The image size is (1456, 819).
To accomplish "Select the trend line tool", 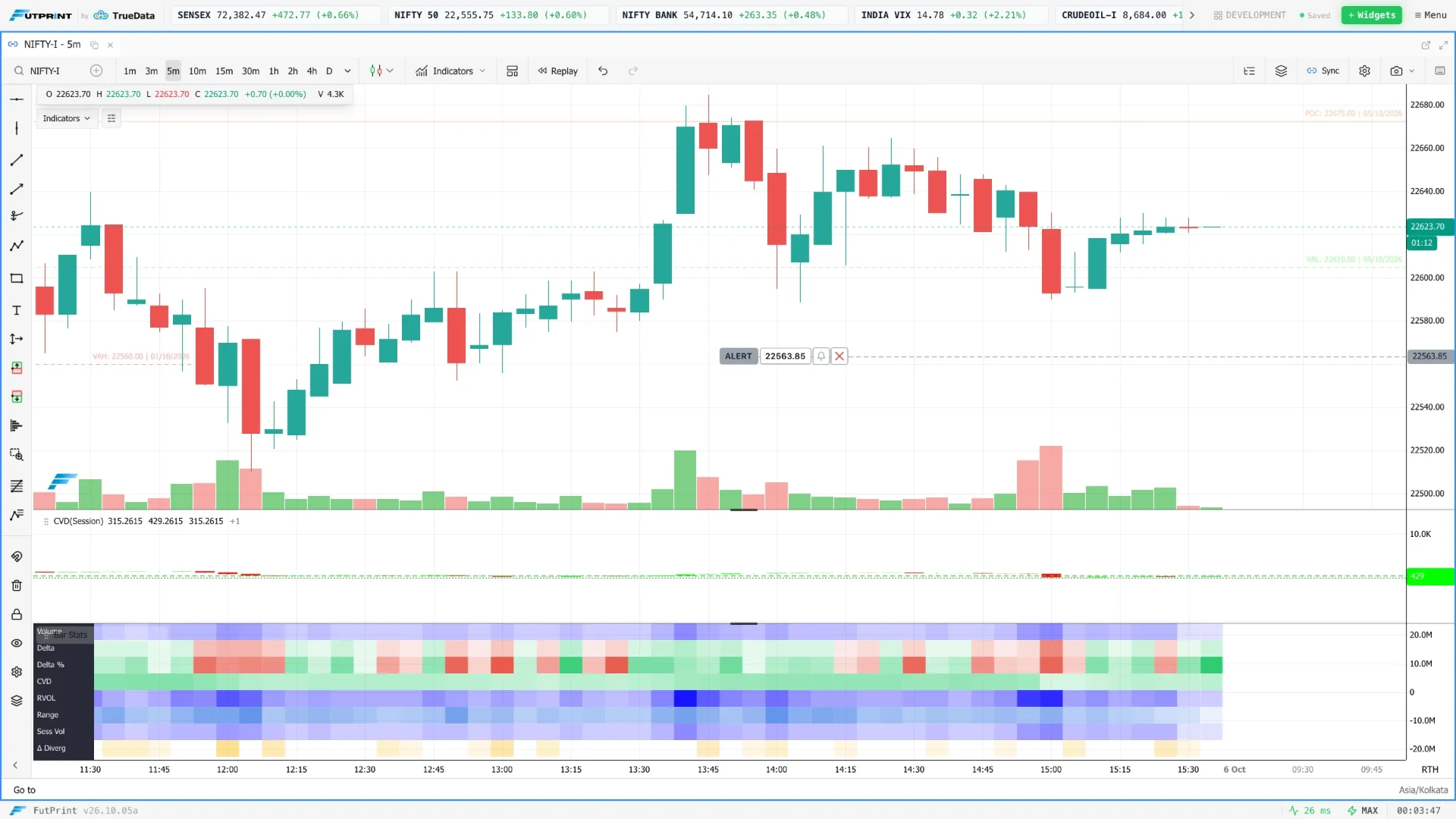I will click(17, 160).
